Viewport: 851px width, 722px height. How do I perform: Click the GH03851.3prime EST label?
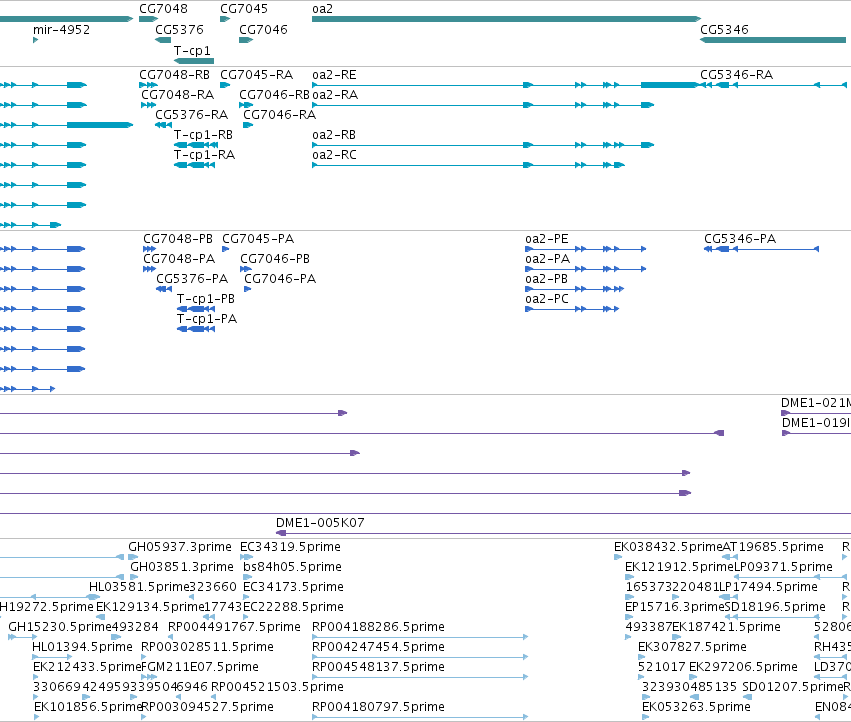pos(182,567)
